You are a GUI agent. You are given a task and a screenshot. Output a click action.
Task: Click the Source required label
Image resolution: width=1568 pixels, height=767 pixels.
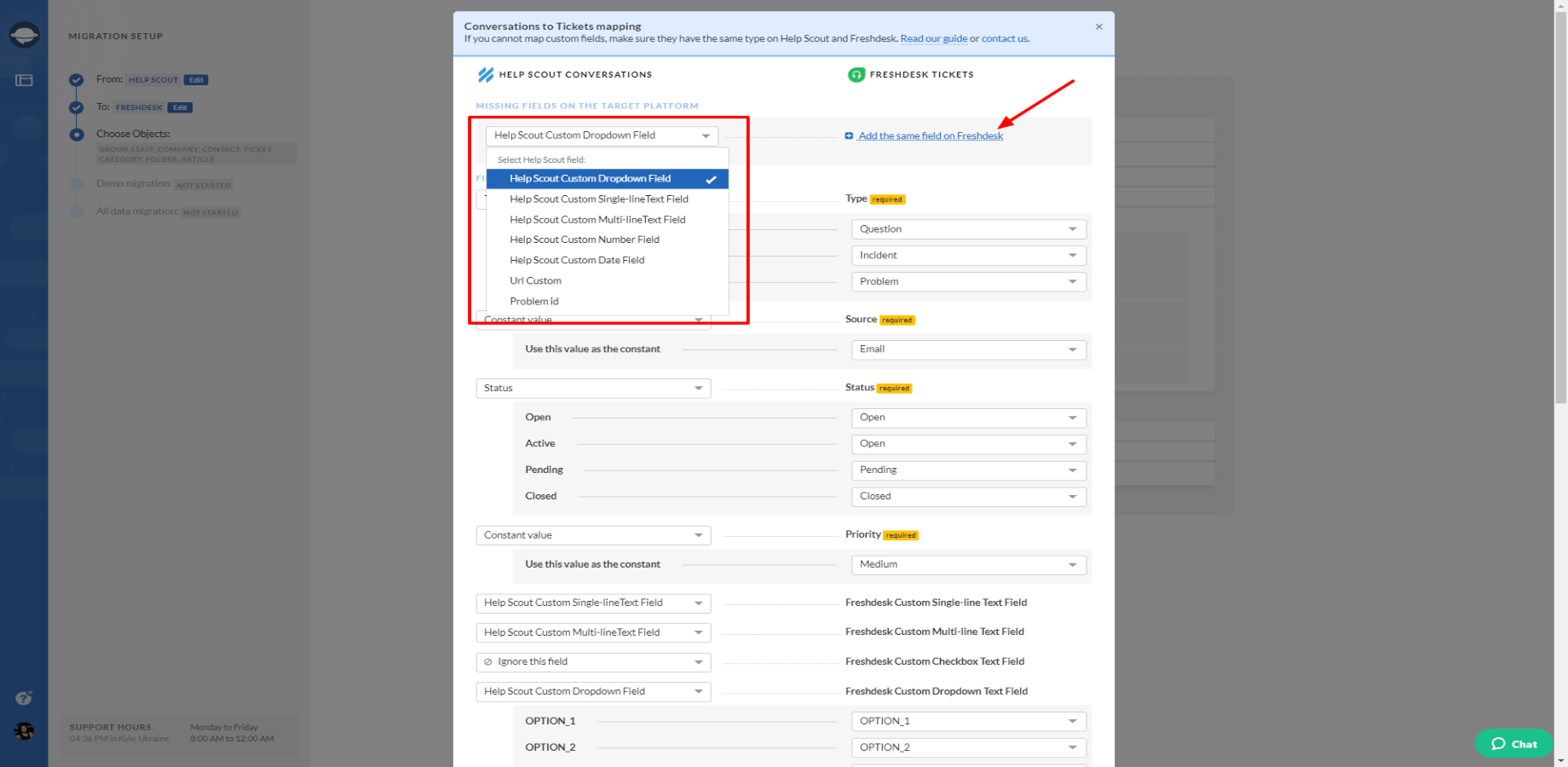pyautogui.click(x=879, y=320)
